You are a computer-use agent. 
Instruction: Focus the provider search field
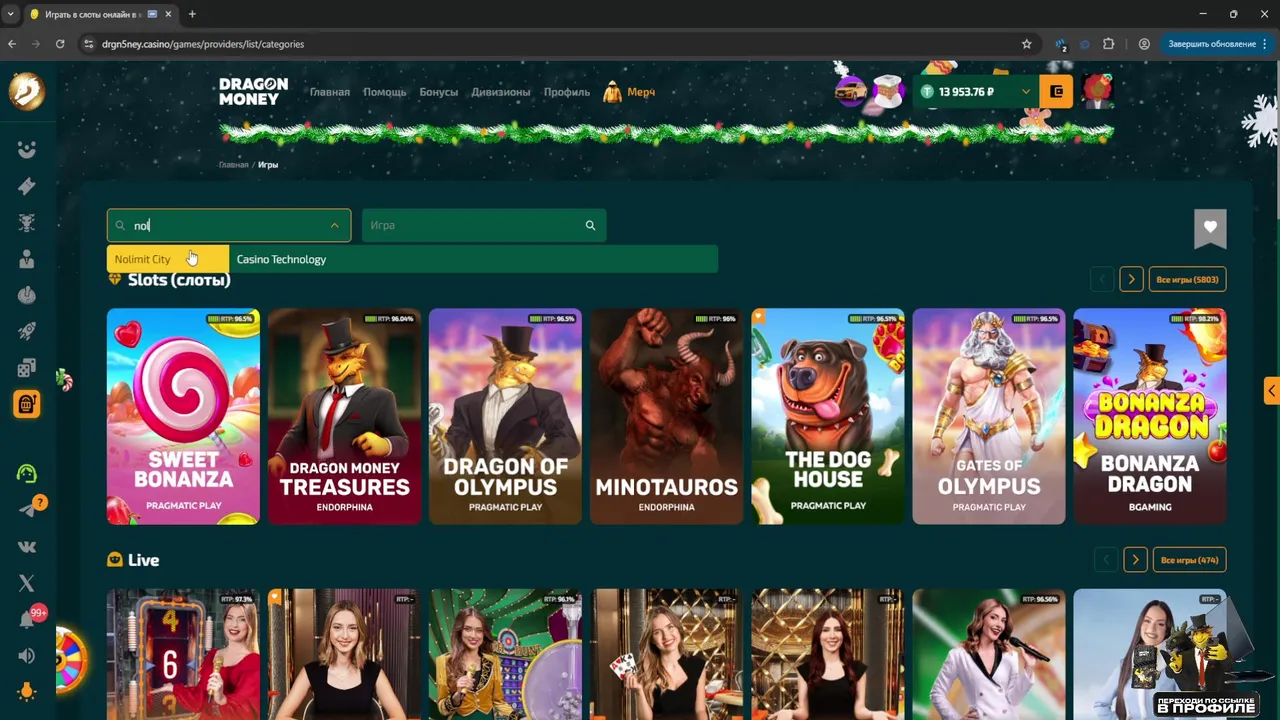pos(229,226)
